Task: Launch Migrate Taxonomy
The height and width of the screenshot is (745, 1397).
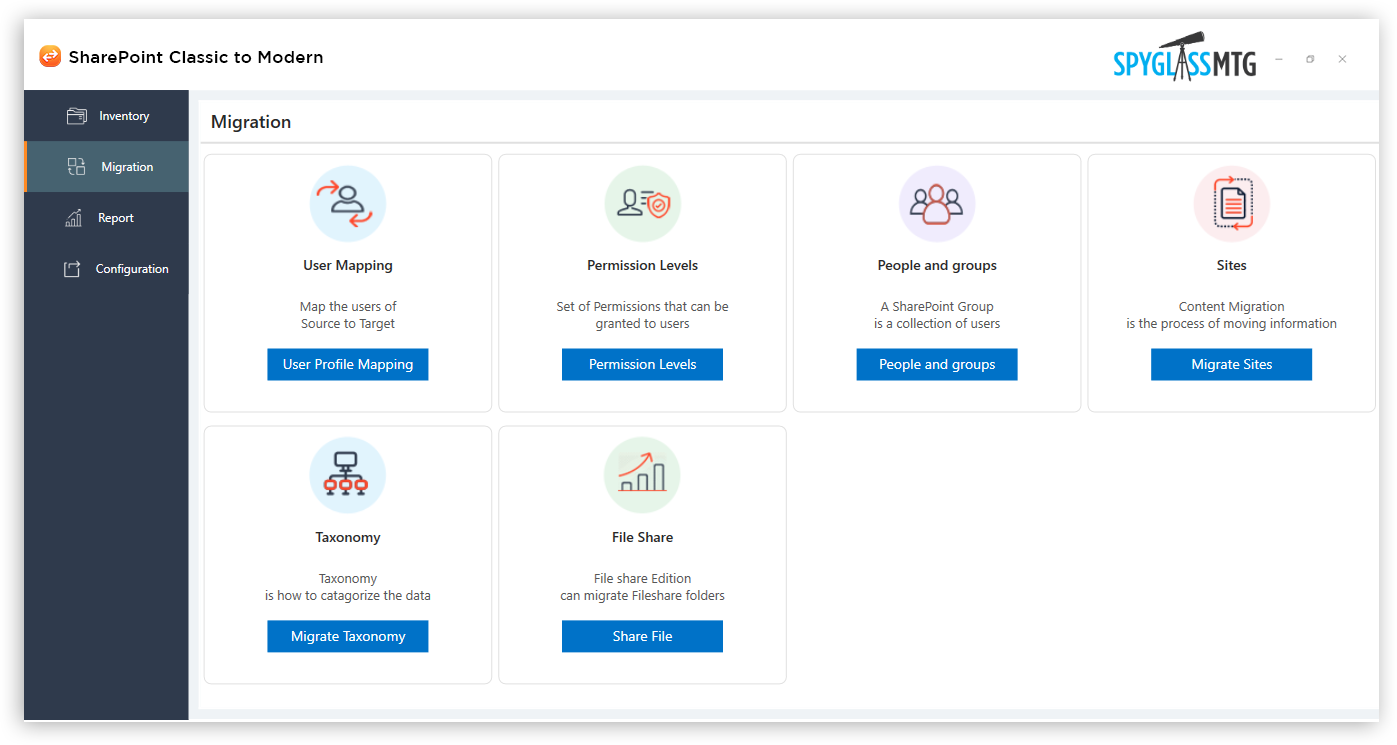Action: pos(347,637)
